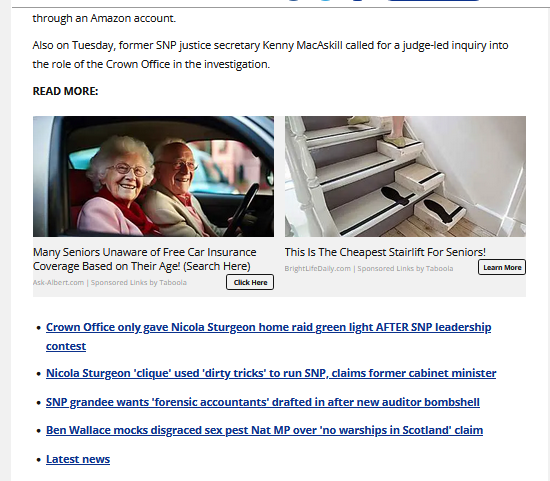Click the 'Learn More' ad button

pyautogui.click(x=502, y=267)
